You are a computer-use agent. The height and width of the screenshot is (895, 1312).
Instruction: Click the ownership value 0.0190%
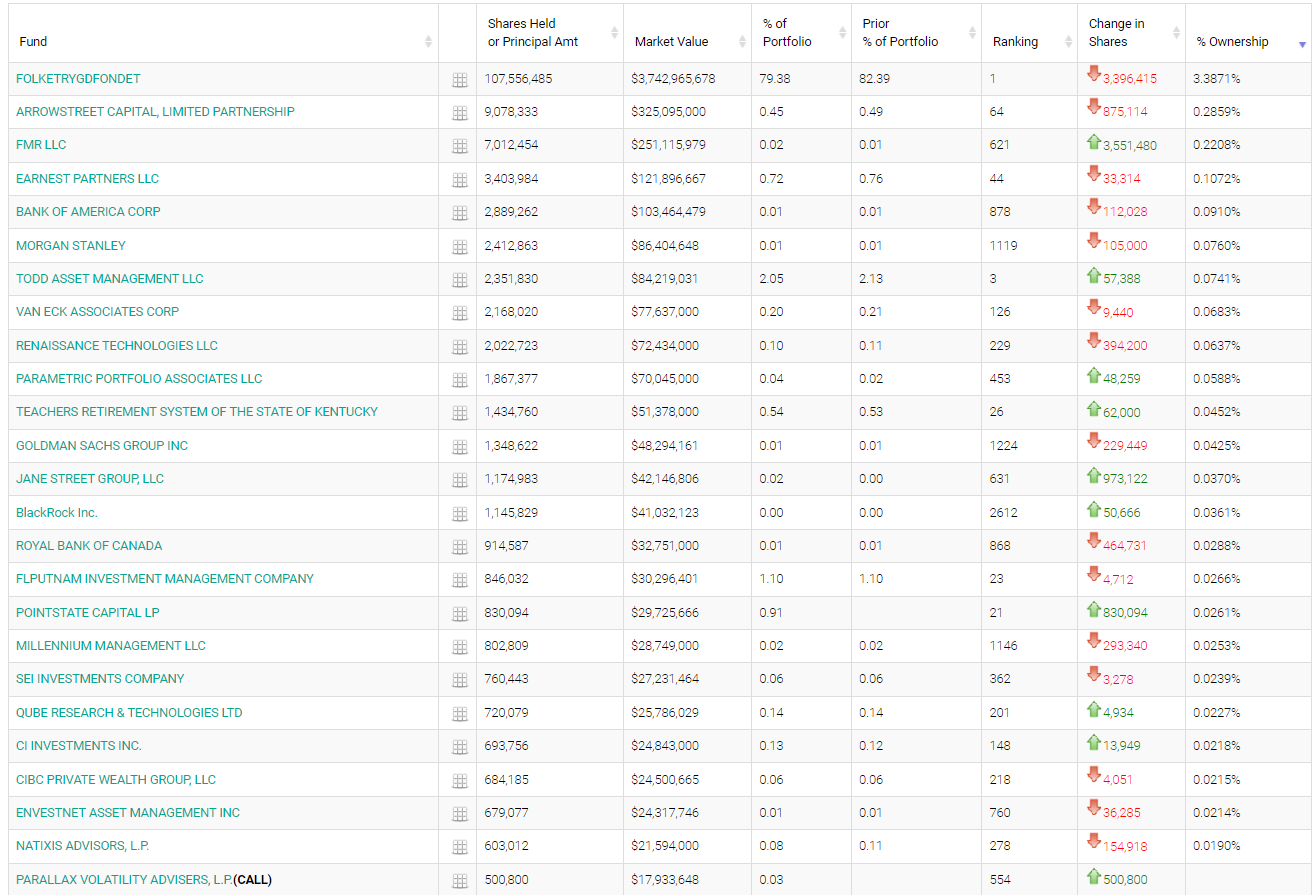click(1217, 846)
